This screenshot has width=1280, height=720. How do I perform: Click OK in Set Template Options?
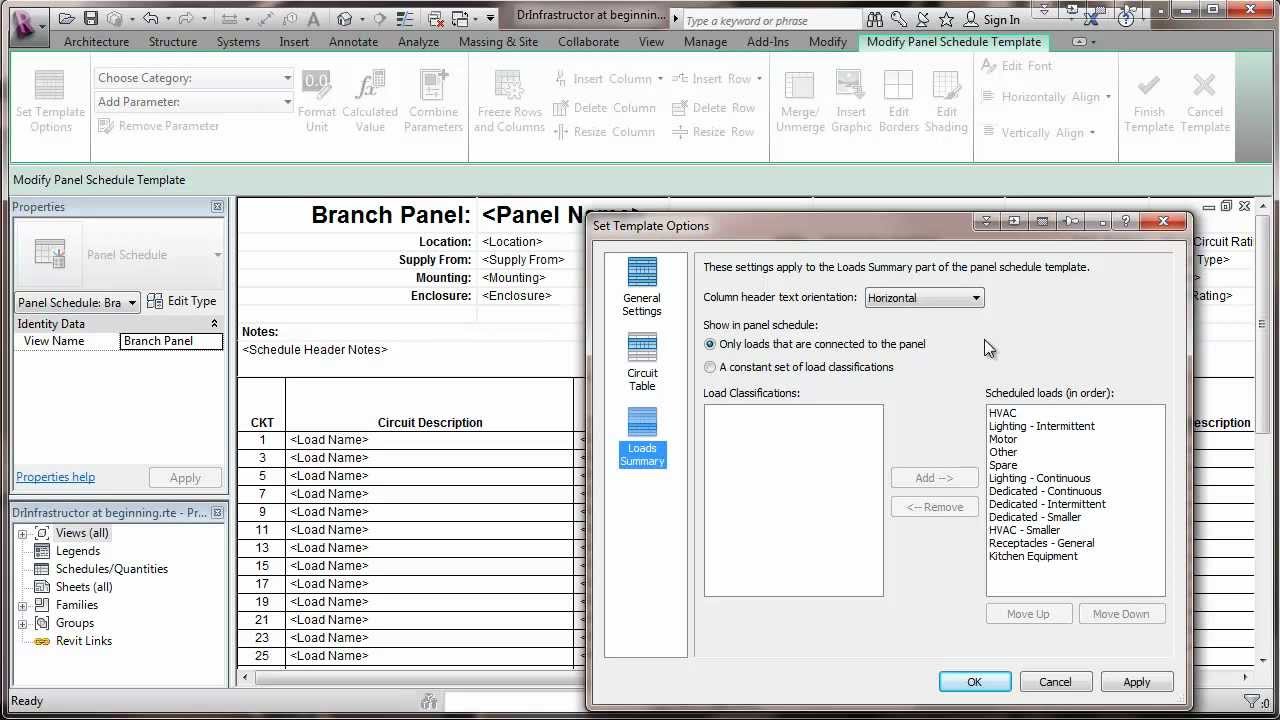pos(975,682)
